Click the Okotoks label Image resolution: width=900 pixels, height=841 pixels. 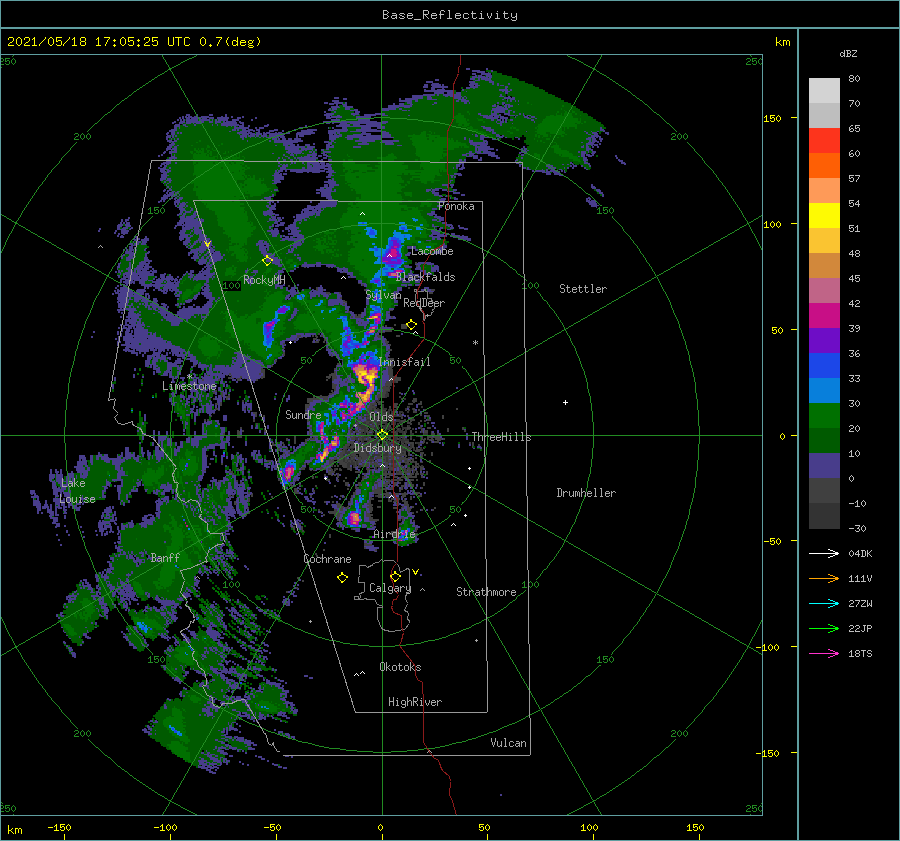click(x=400, y=667)
